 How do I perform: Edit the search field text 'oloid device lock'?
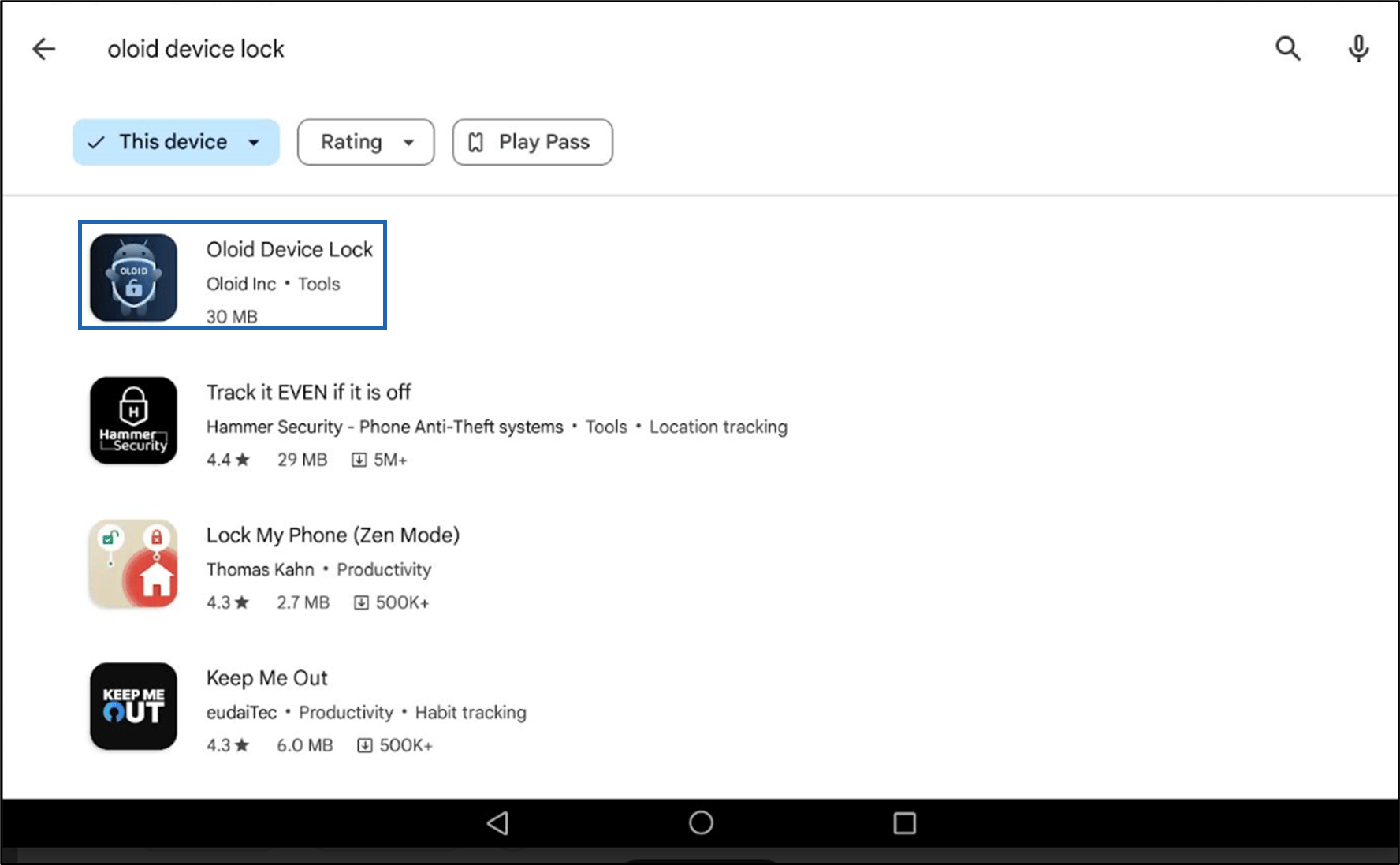195,49
